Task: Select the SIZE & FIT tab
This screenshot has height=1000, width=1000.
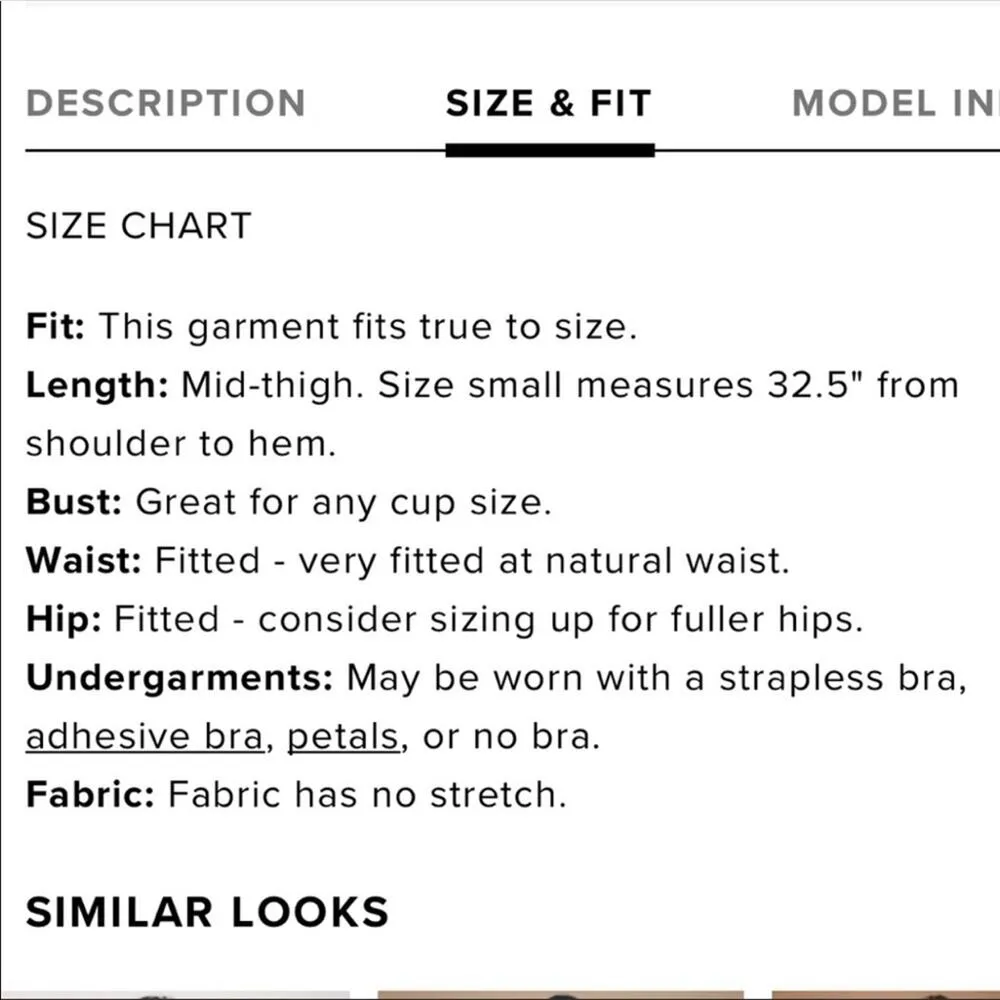Action: pos(548,103)
